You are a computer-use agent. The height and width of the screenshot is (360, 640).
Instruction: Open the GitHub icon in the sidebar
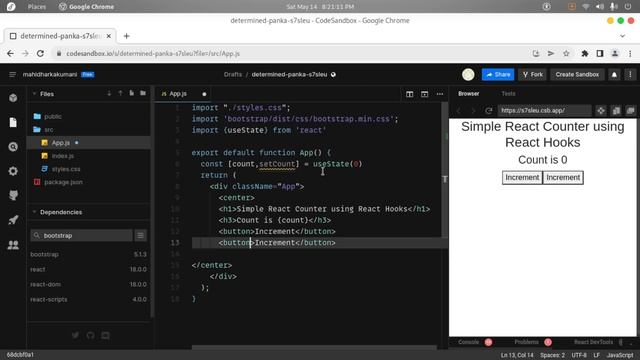(13, 195)
